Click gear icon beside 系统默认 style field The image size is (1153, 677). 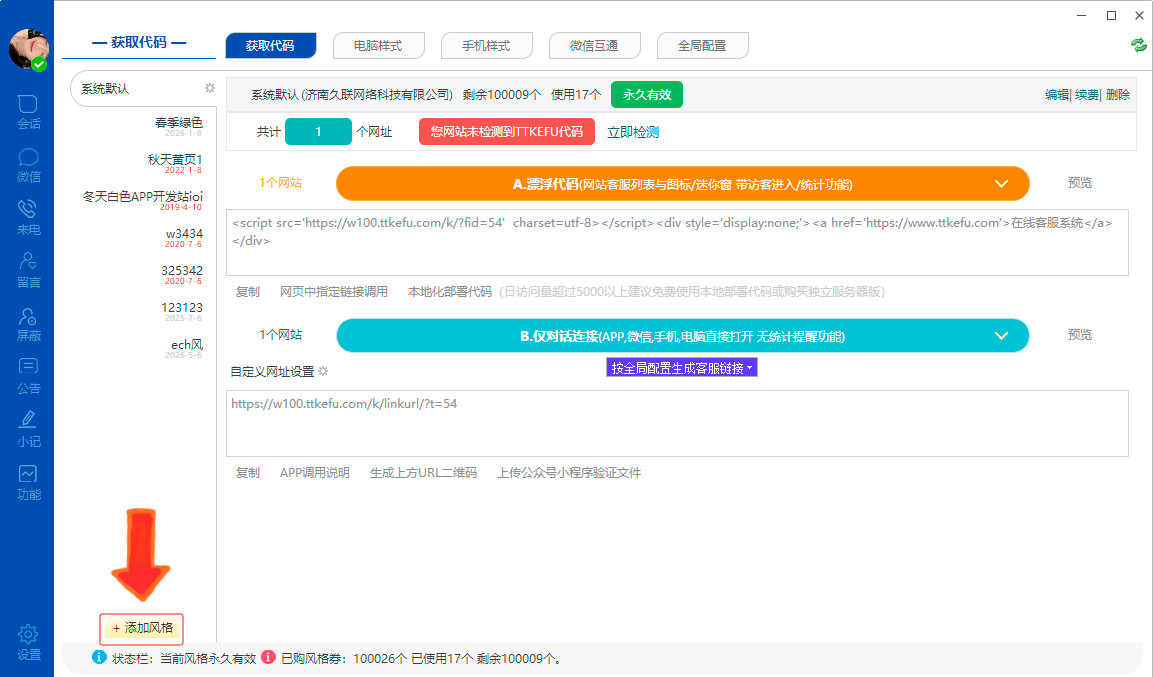click(x=210, y=88)
